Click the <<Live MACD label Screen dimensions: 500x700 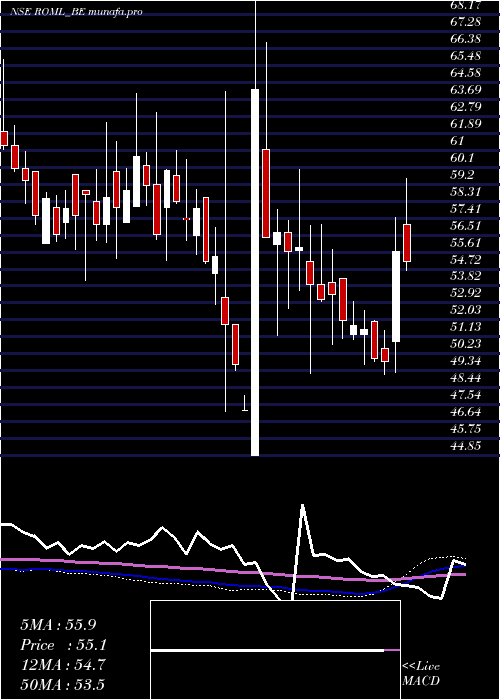(x=421, y=674)
